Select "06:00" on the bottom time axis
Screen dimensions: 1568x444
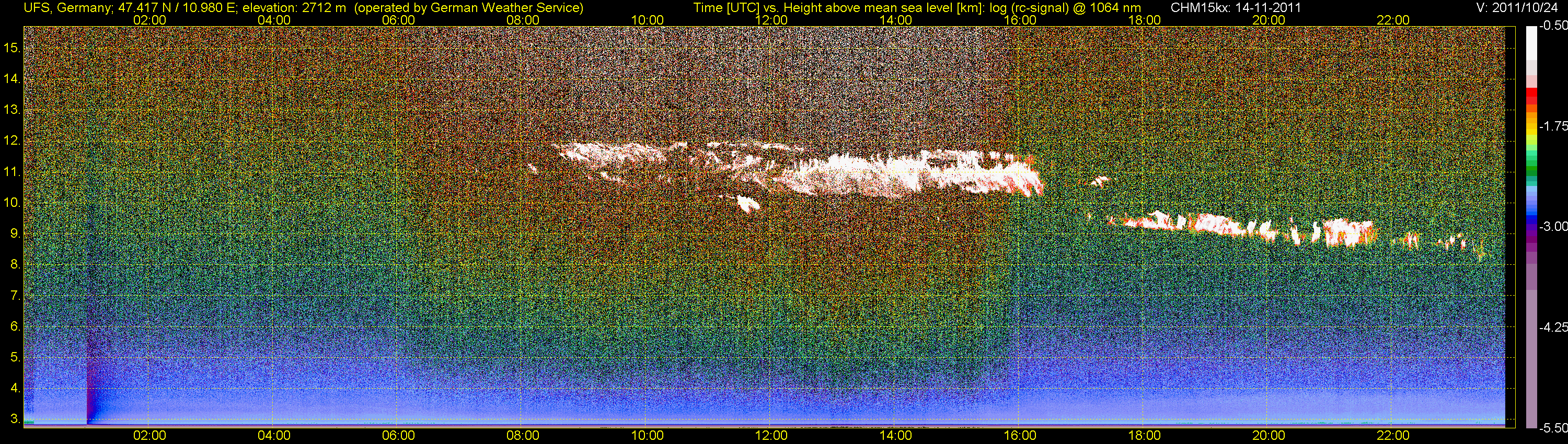click(398, 436)
